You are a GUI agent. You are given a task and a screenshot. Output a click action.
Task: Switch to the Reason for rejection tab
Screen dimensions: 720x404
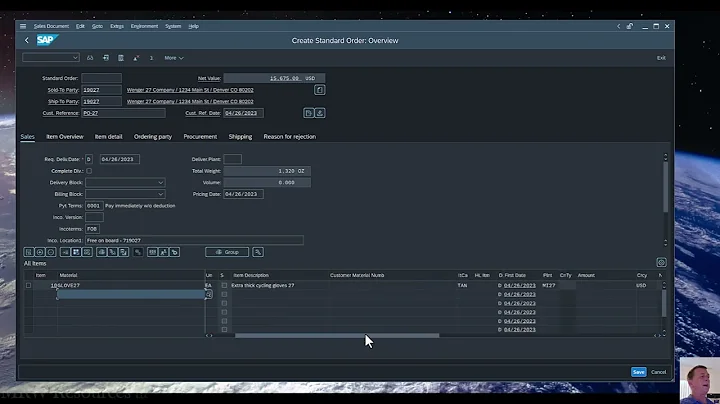click(289, 137)
